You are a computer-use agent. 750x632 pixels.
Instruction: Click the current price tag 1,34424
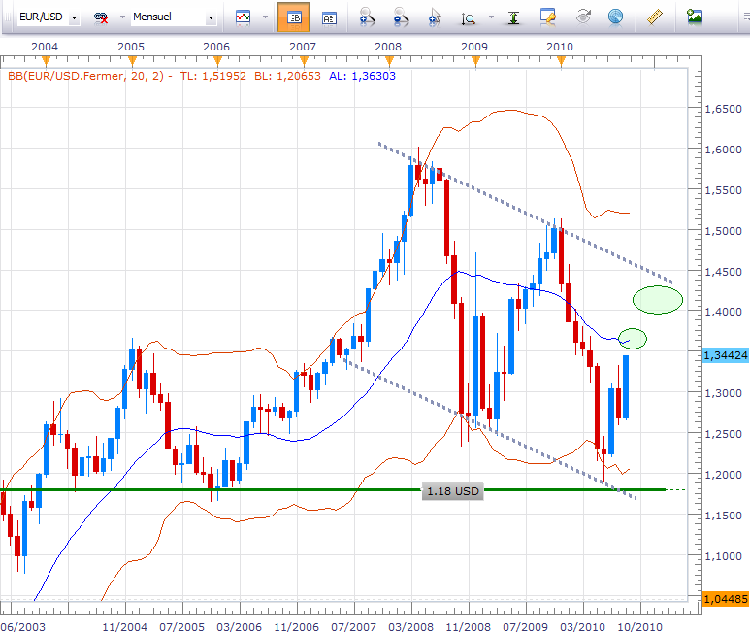tap(725, 355)
